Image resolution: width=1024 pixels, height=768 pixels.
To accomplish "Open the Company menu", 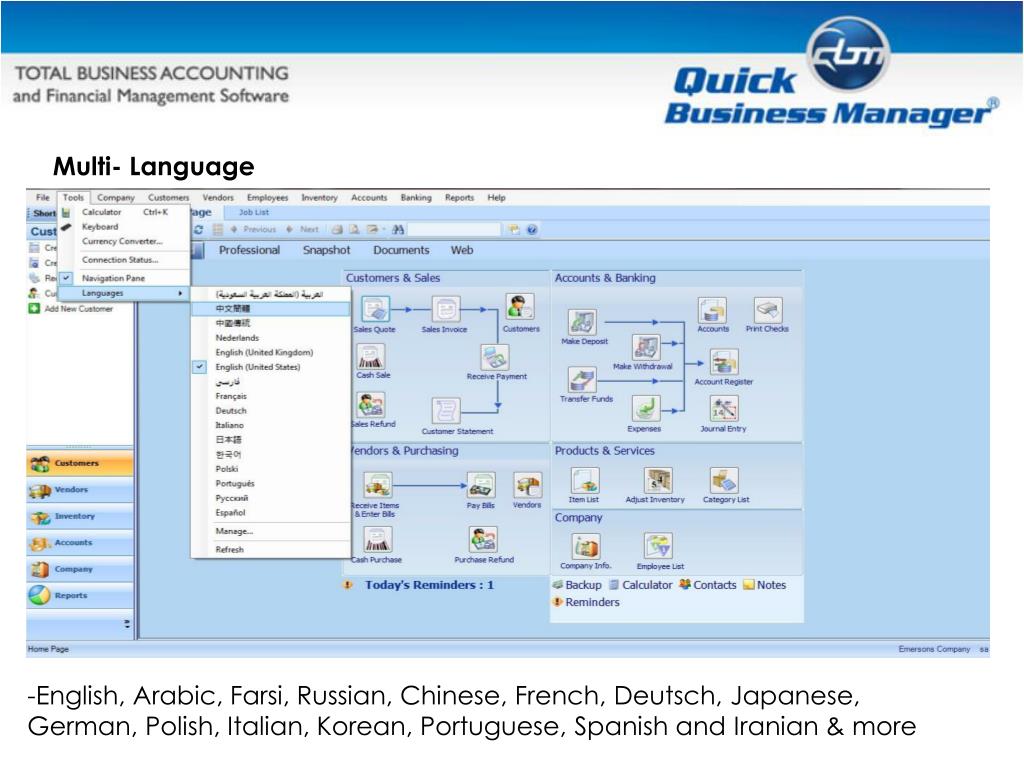I will [x=116, y=197].
